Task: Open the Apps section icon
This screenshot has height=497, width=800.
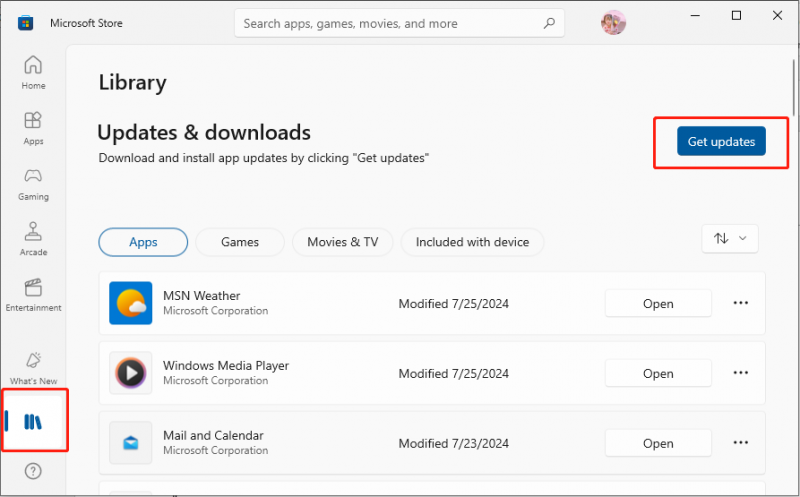Action: tap(33, 128)
